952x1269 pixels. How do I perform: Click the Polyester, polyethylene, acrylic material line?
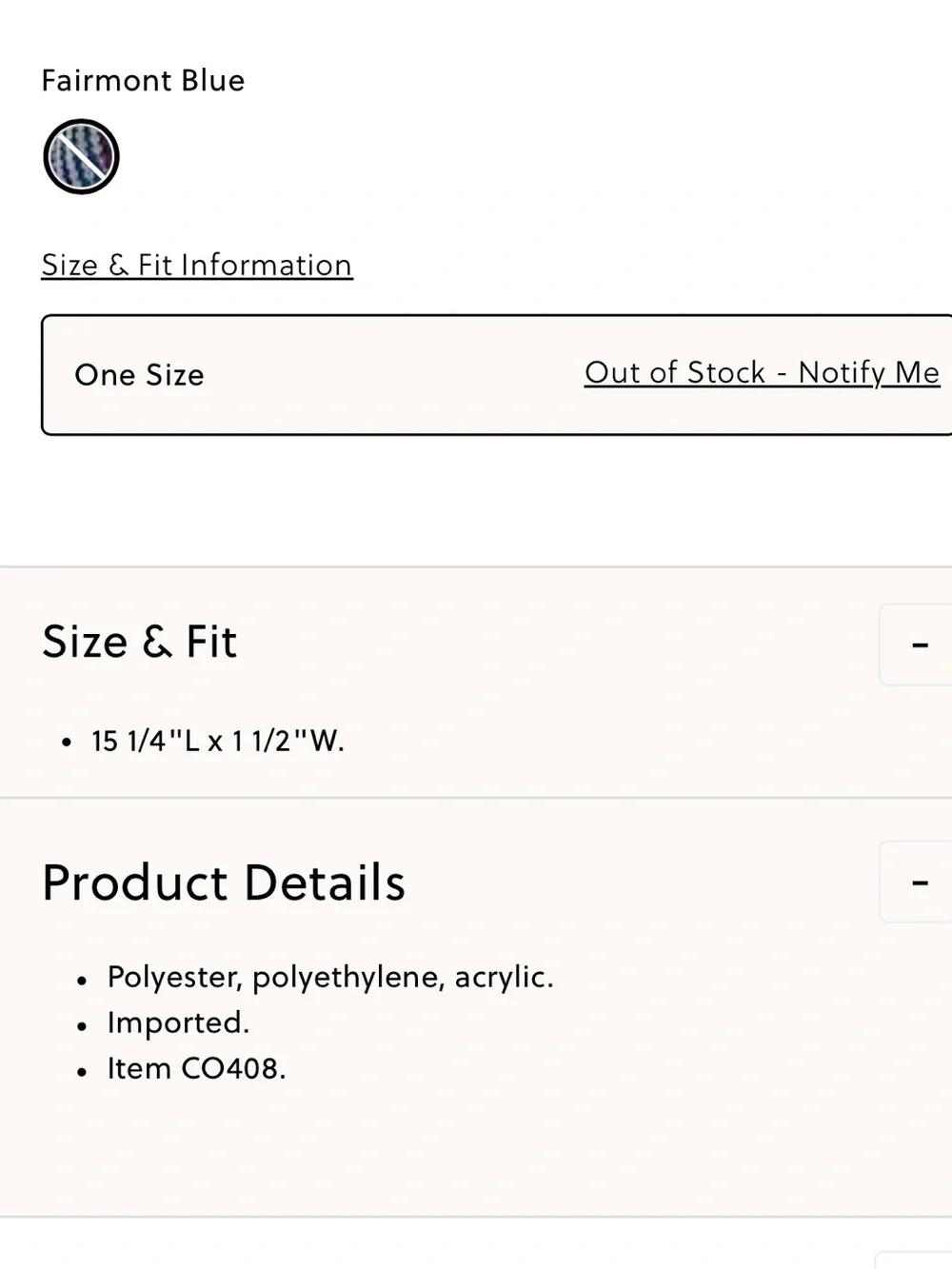click(x=330, y=978)
